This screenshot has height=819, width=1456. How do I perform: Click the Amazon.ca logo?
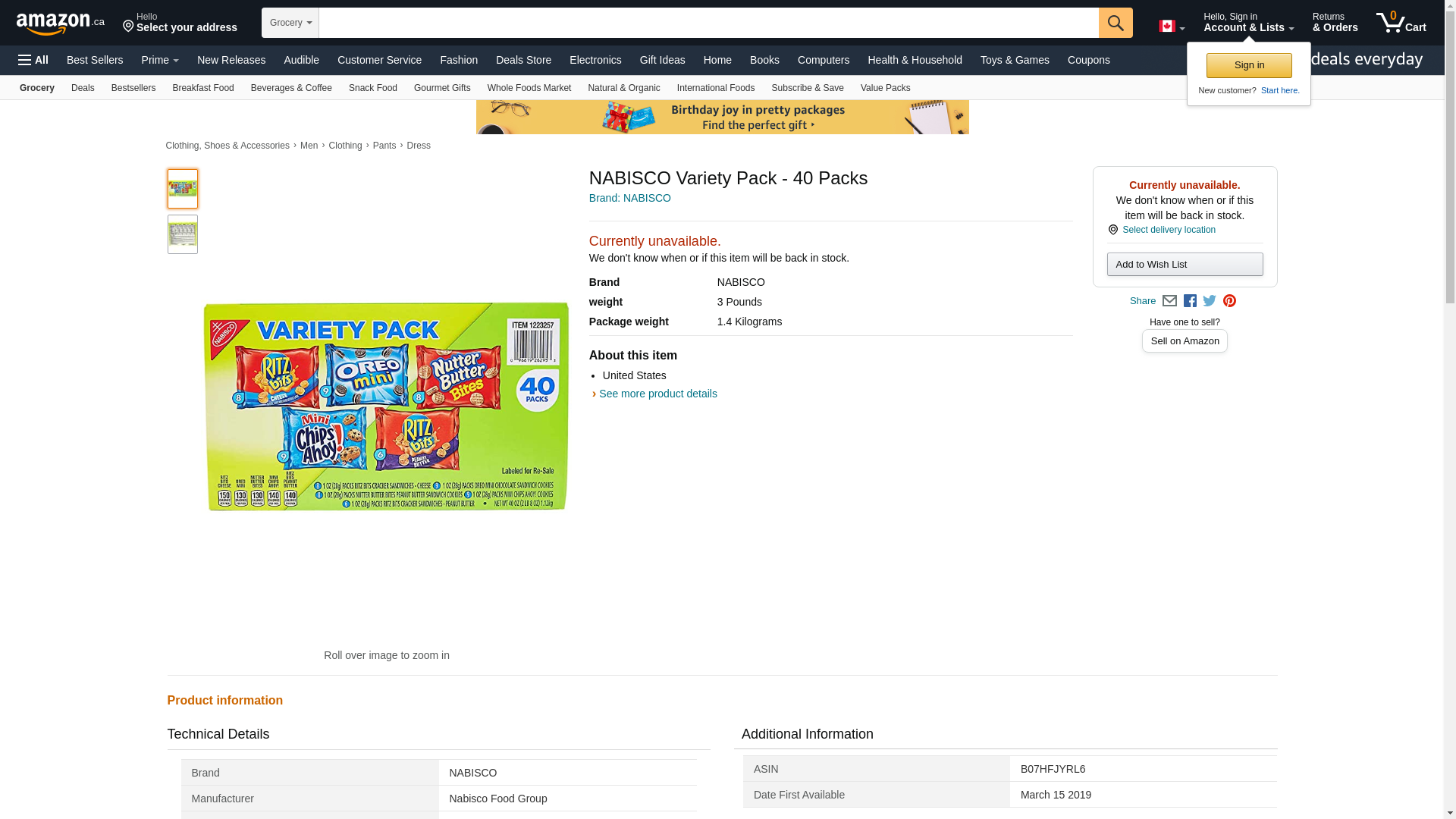point(61,24)
